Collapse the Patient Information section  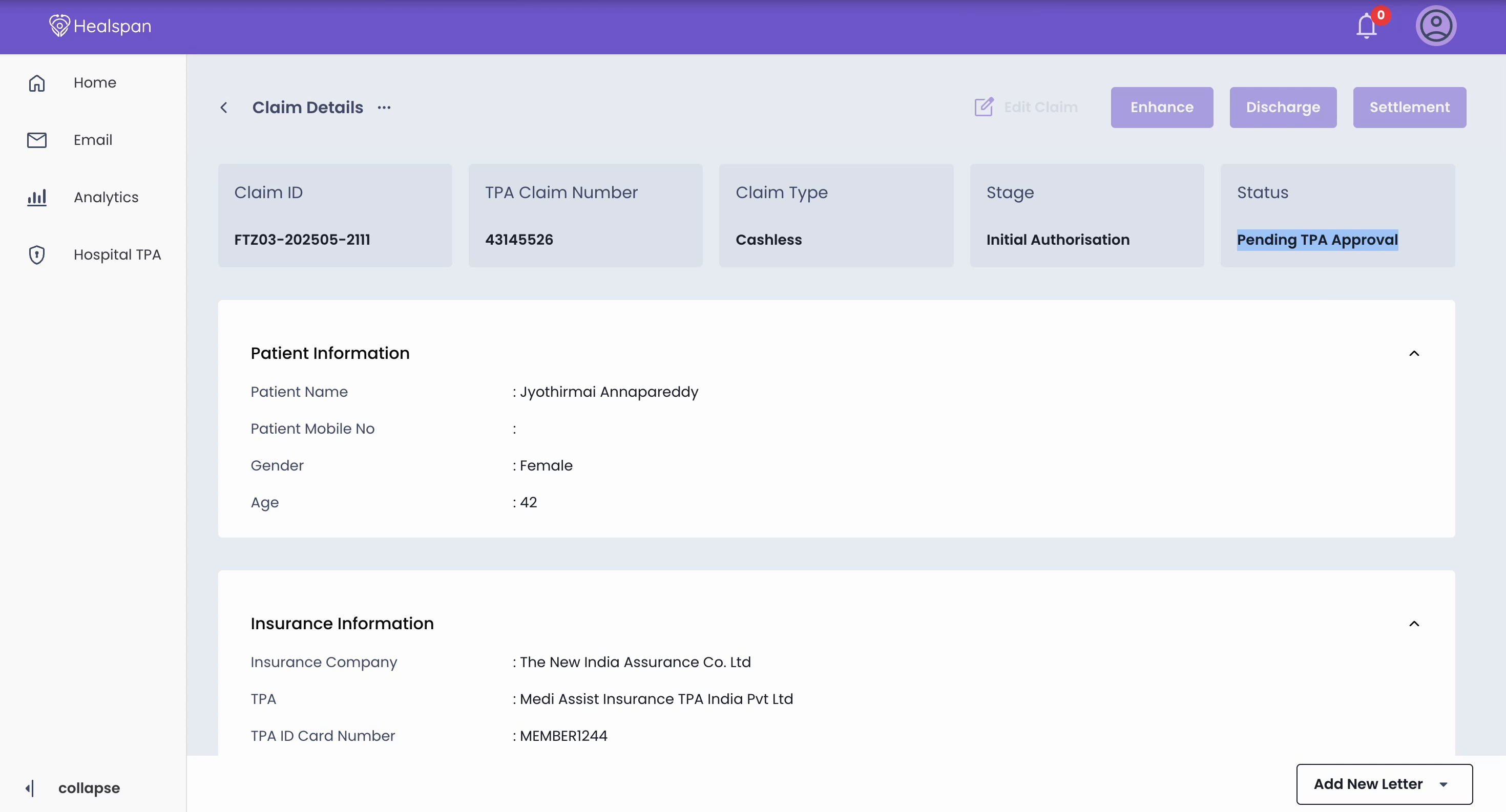[1415, 353]
